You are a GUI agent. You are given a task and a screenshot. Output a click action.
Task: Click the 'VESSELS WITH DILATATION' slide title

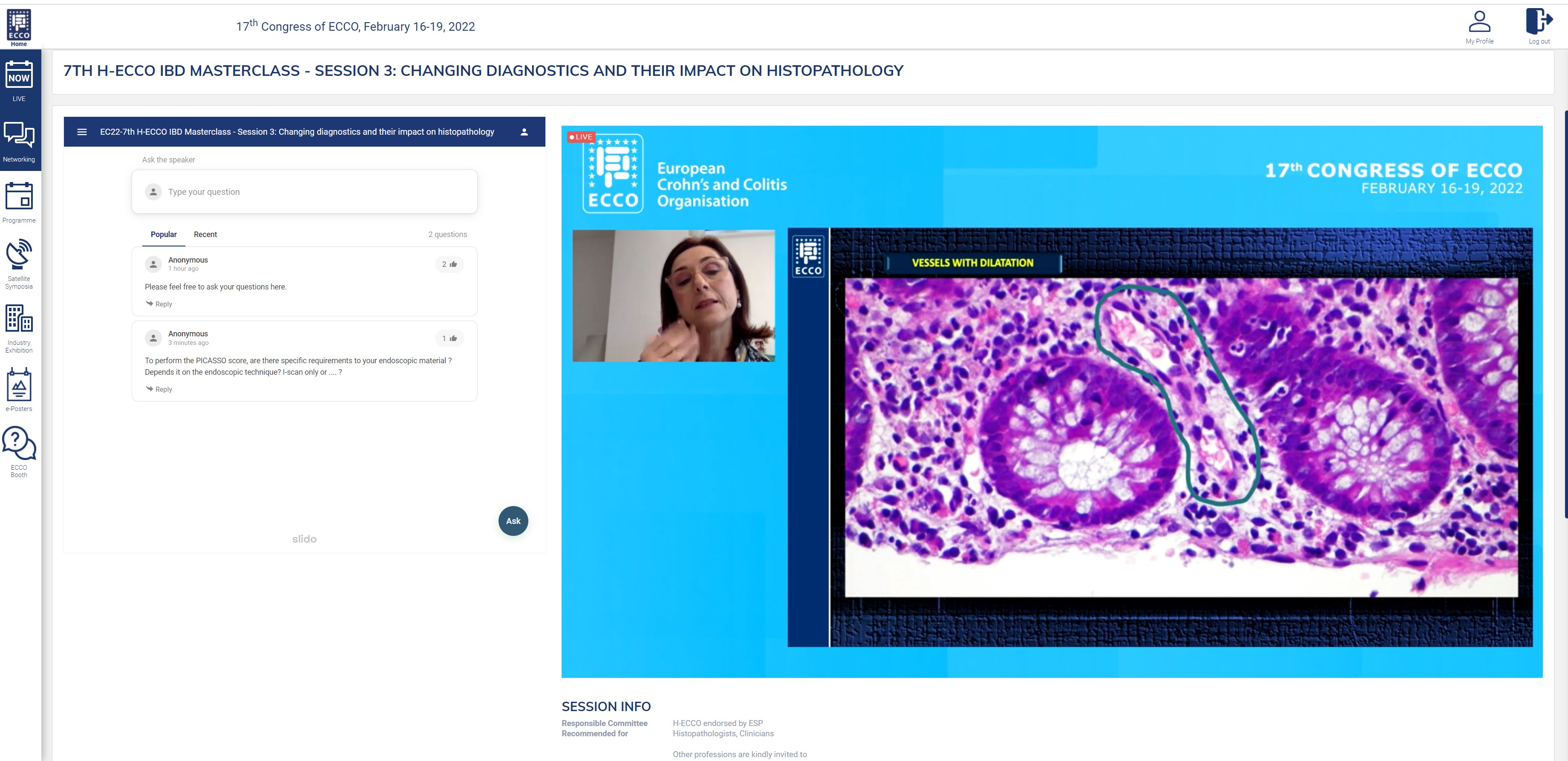pos(972,262)
